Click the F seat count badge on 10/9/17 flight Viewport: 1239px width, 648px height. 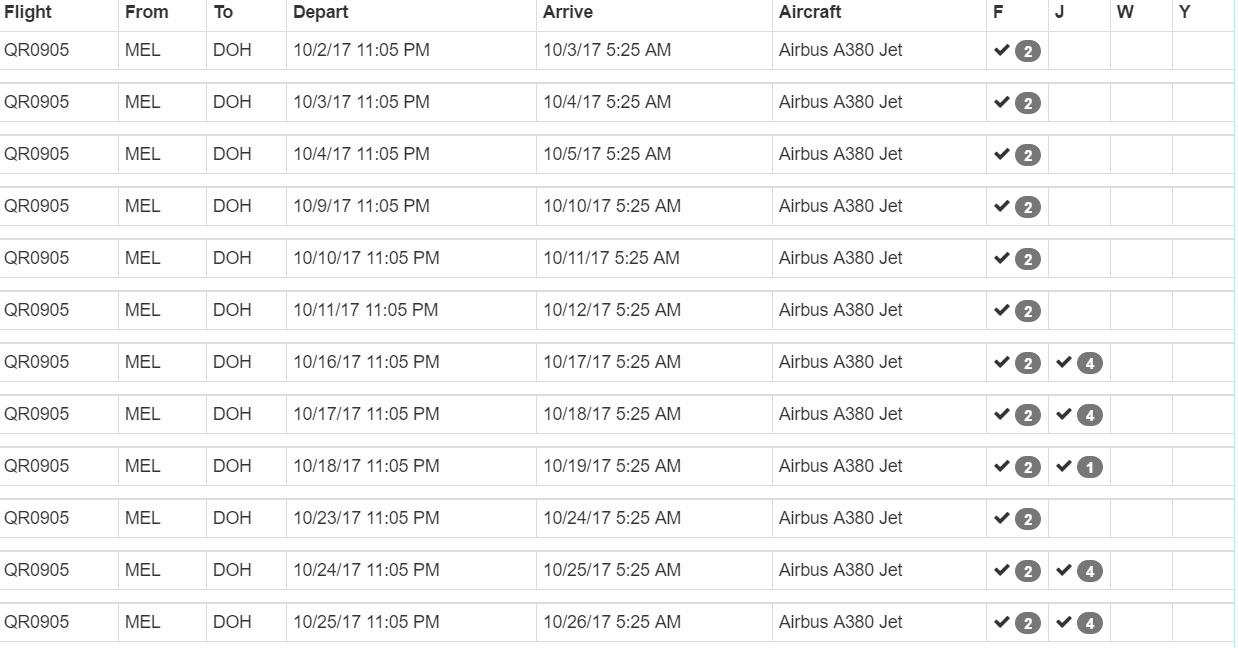[1028, 207]
